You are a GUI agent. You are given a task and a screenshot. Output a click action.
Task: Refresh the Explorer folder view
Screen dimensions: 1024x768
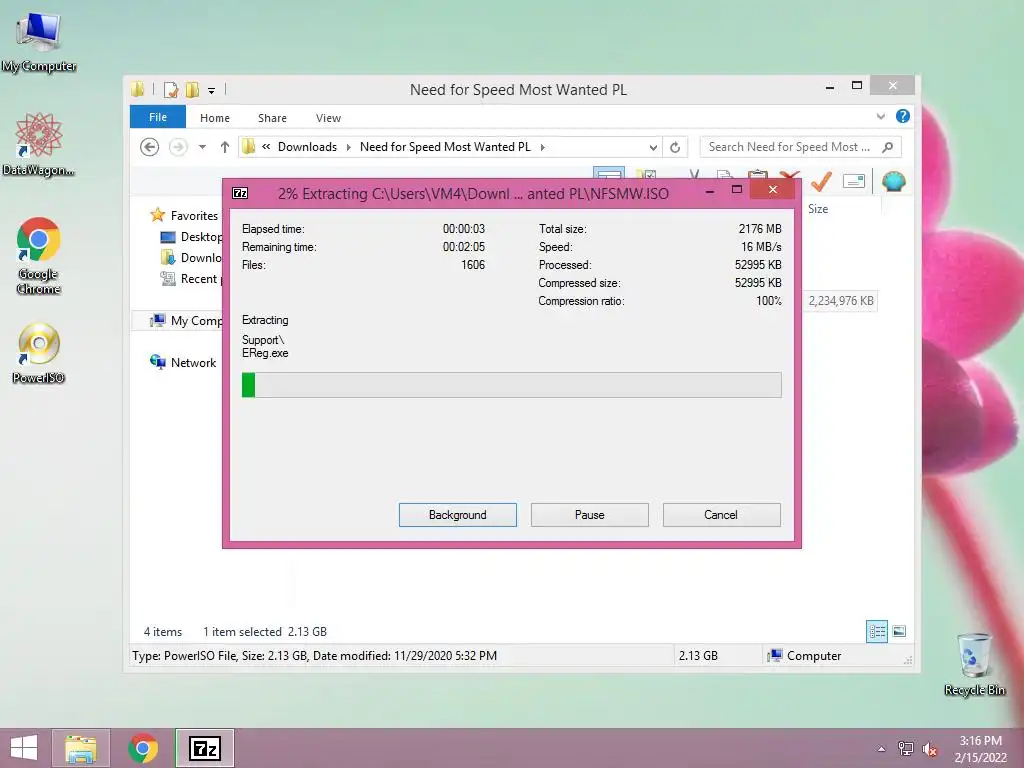pyautogui.click(x=675, y=148)
